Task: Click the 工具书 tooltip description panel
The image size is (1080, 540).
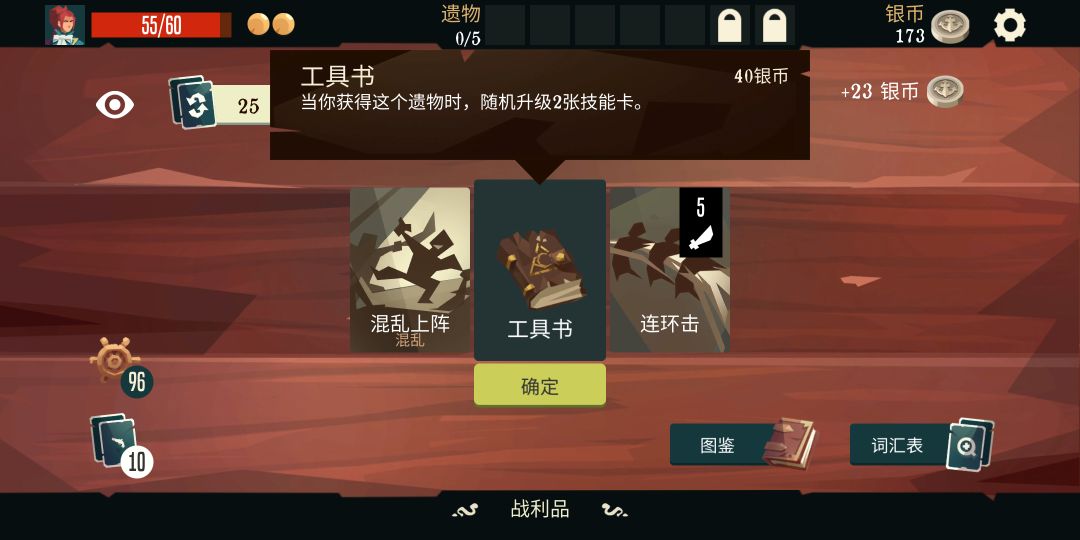Action: point(540,105)
